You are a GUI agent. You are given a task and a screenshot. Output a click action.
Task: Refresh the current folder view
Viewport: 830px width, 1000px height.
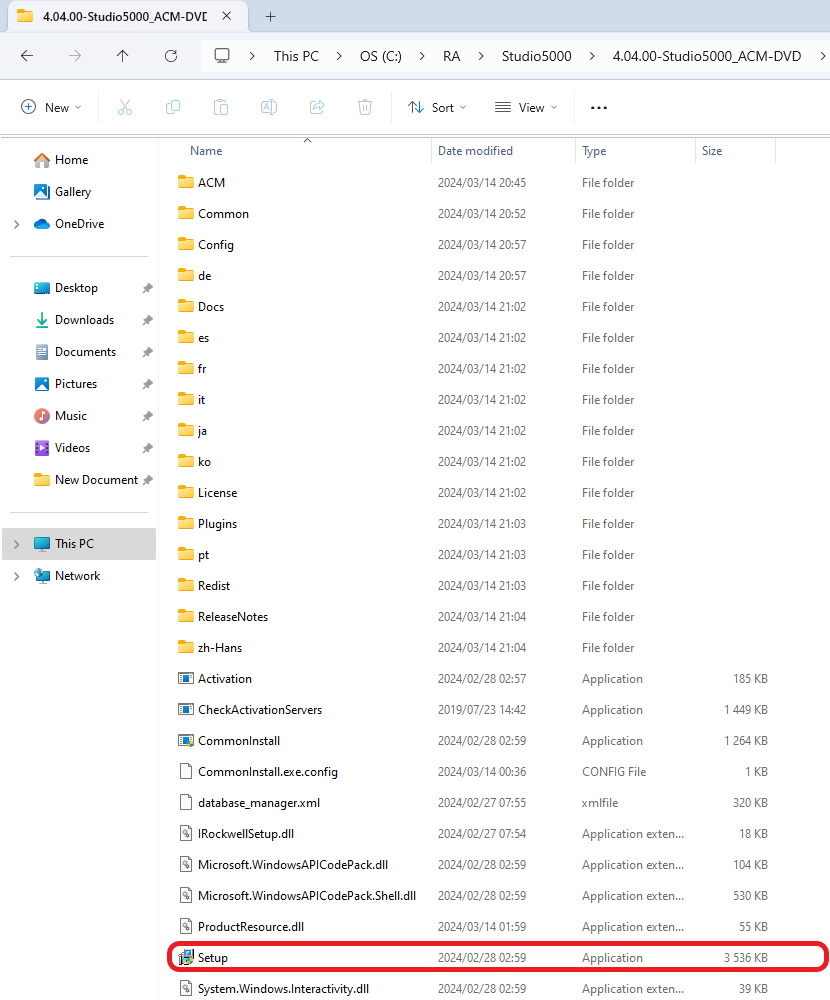(170, 56)
